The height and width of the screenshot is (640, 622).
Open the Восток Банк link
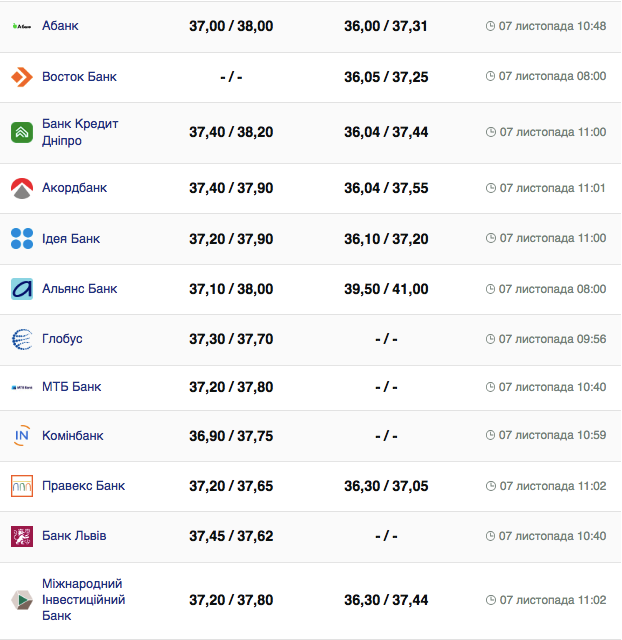click(79, 77)
